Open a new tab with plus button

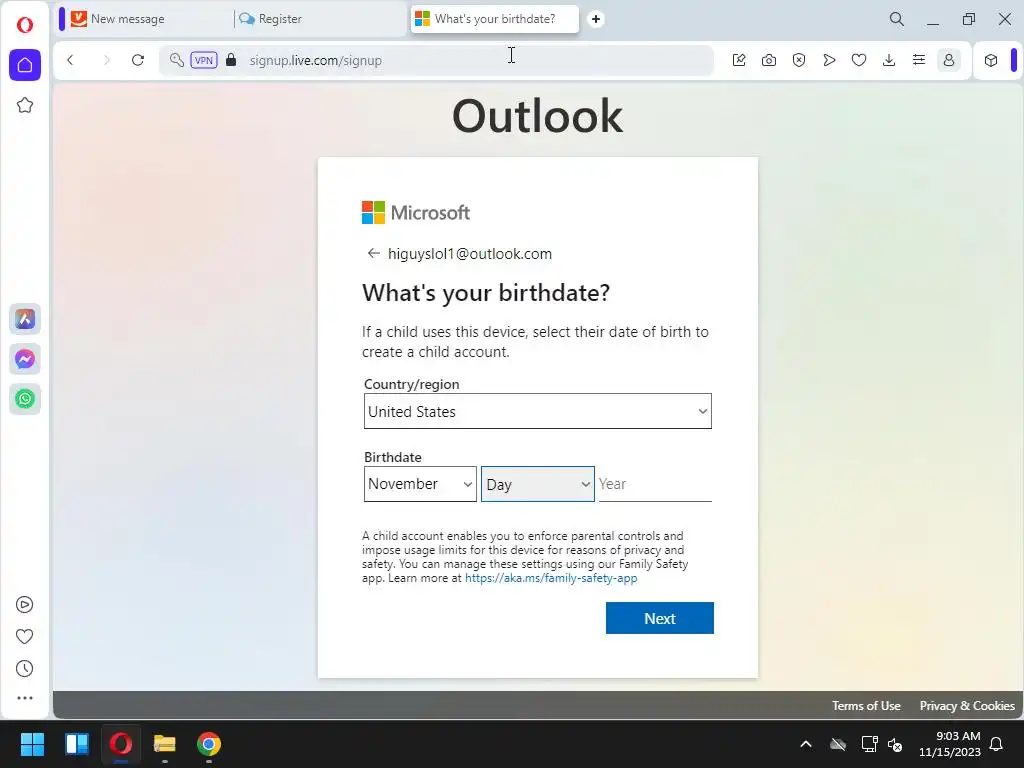(596, 19)
